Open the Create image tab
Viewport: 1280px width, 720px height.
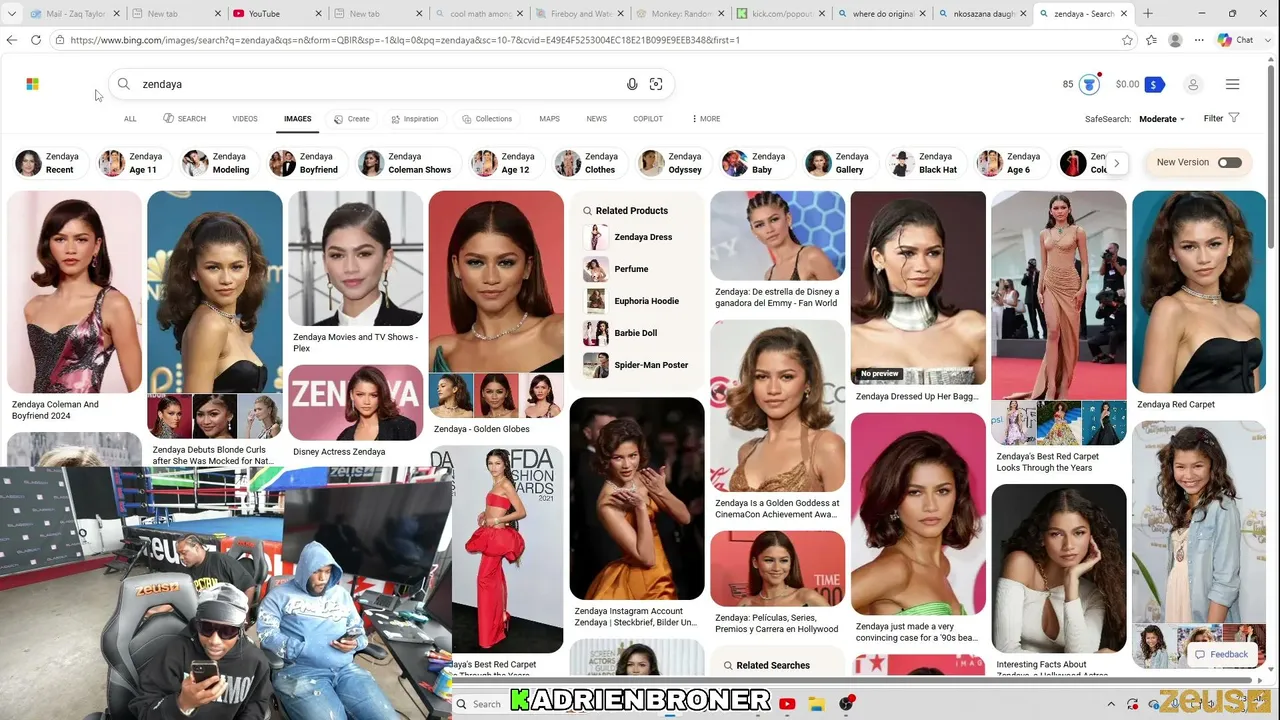[x=352, y=119]
